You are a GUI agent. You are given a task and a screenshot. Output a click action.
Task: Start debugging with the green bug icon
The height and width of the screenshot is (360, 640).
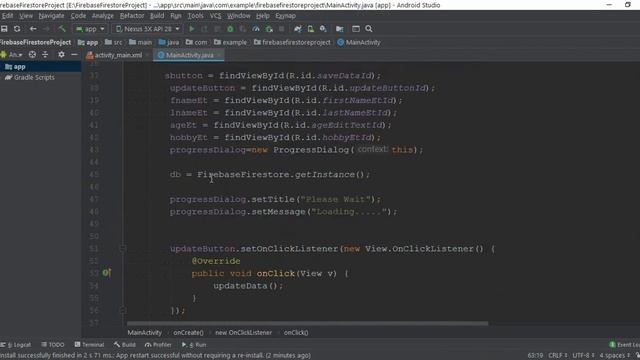pos(230,29)
